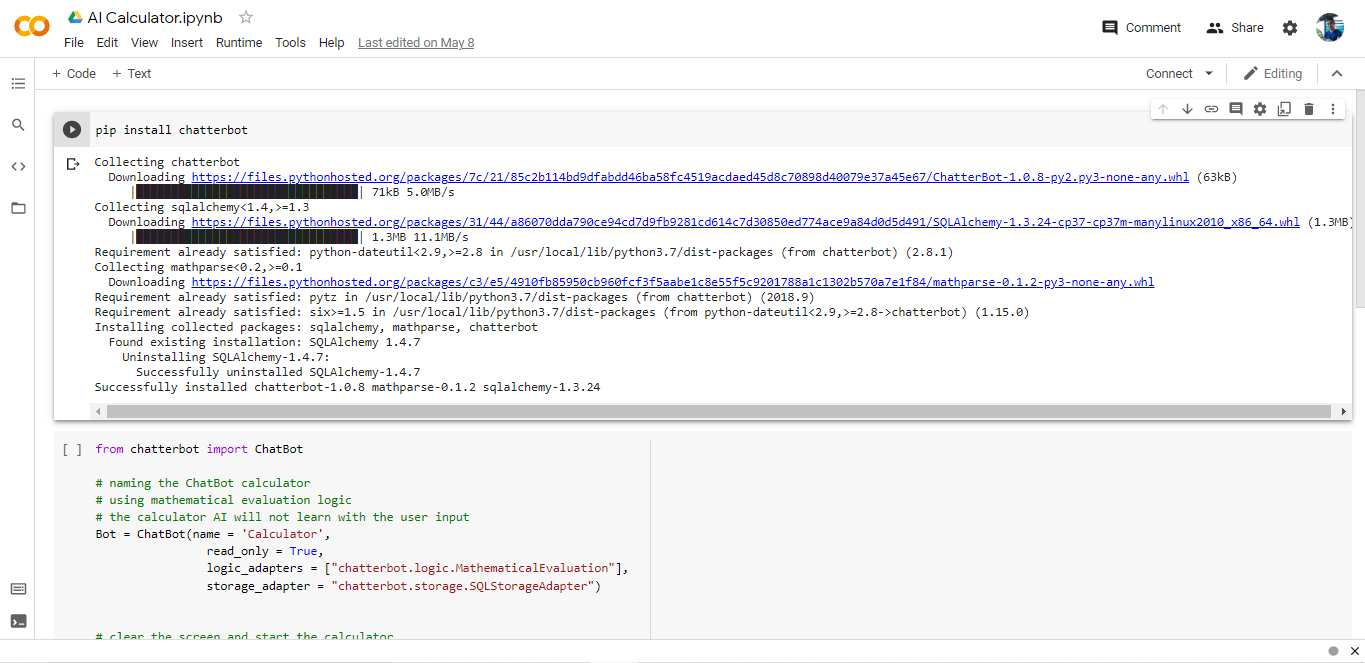This screenshot has width=1365, height=663.
Task: Run the pip install chatterbot cell
Action: point(72,129)
